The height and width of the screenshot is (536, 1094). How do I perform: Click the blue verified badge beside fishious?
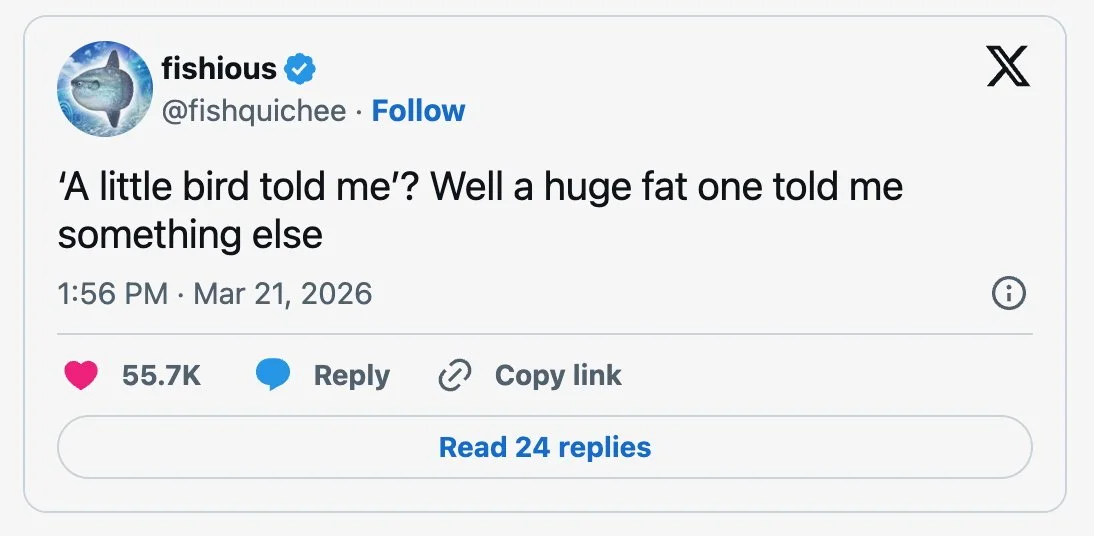tap(300, 69)
